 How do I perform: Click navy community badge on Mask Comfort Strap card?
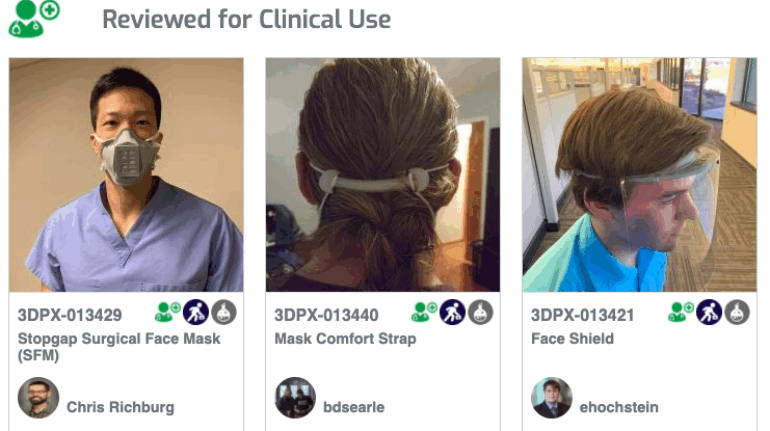pos(452,312)
